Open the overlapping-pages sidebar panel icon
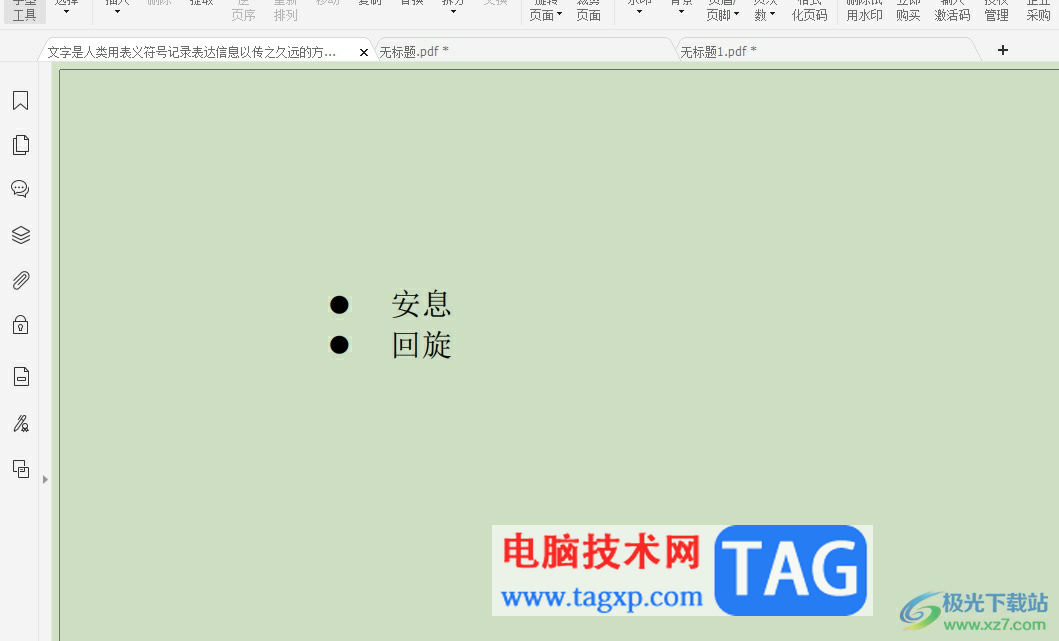The image size is (1059, 641). click(21, 469)
